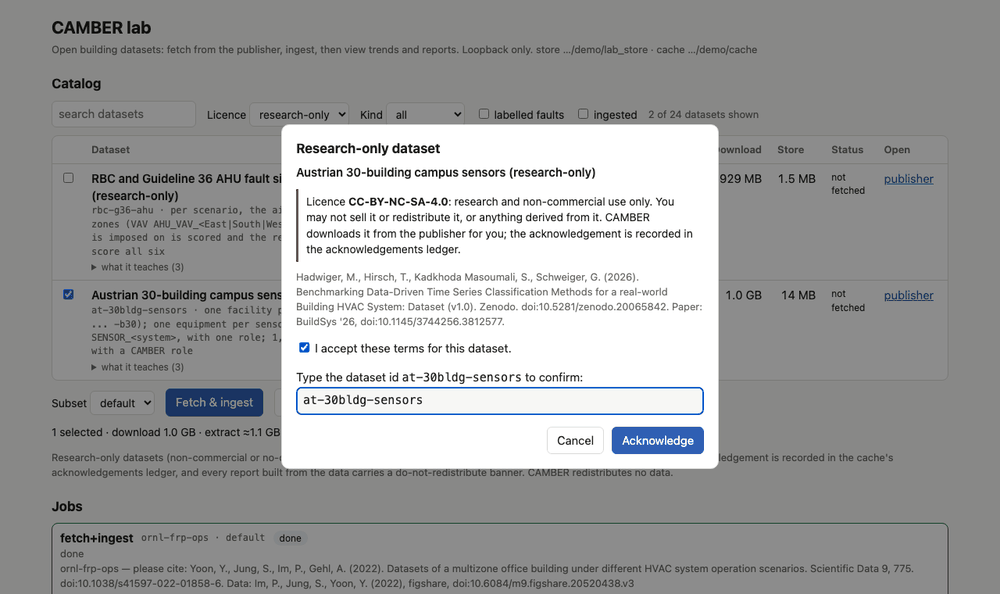Click the '929 MB' download size cell
1000x594 pixels.
point(740,179)
